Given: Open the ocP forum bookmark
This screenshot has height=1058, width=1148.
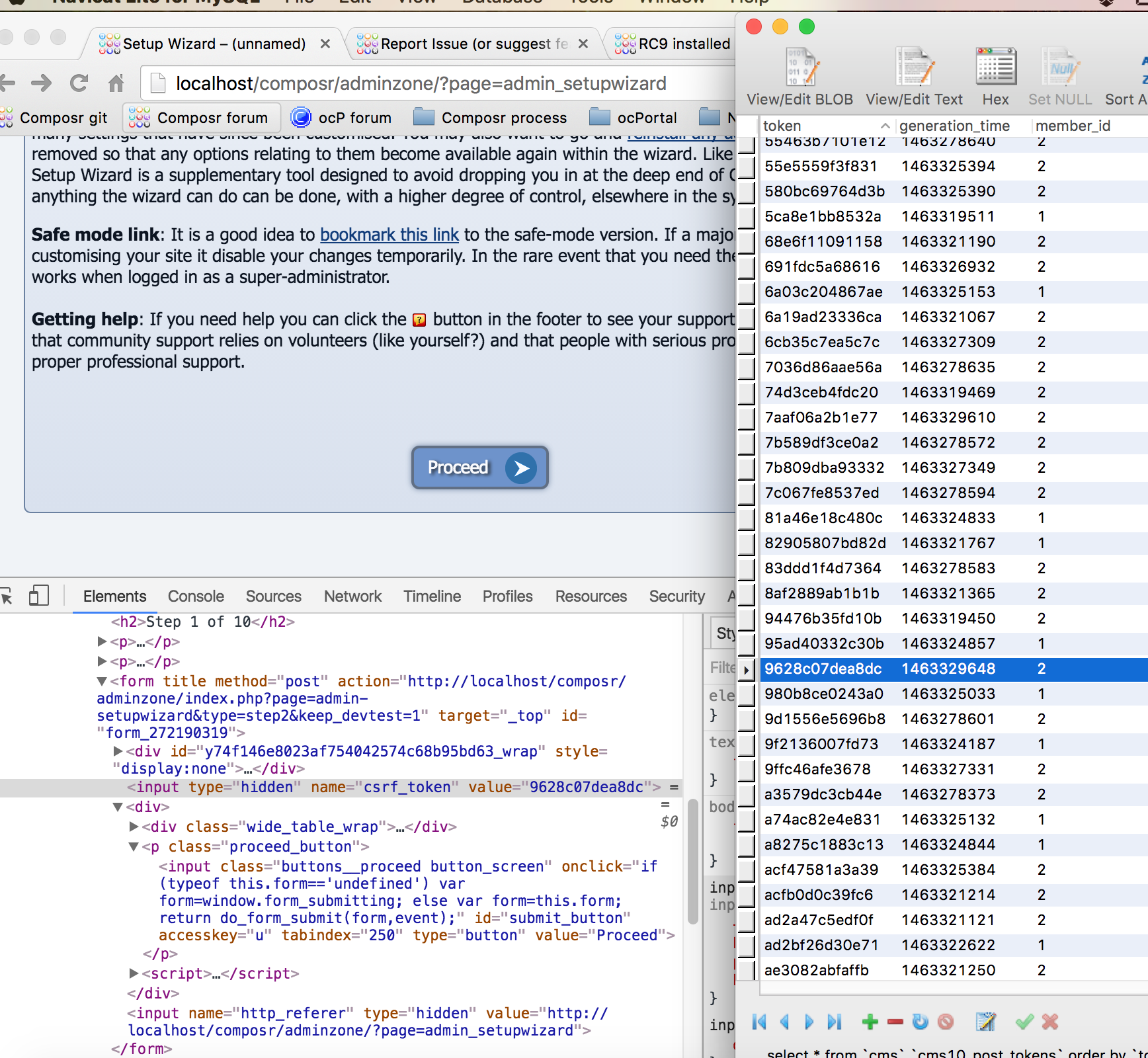Looking at the screenshot, I should click(x=341, y=118).
